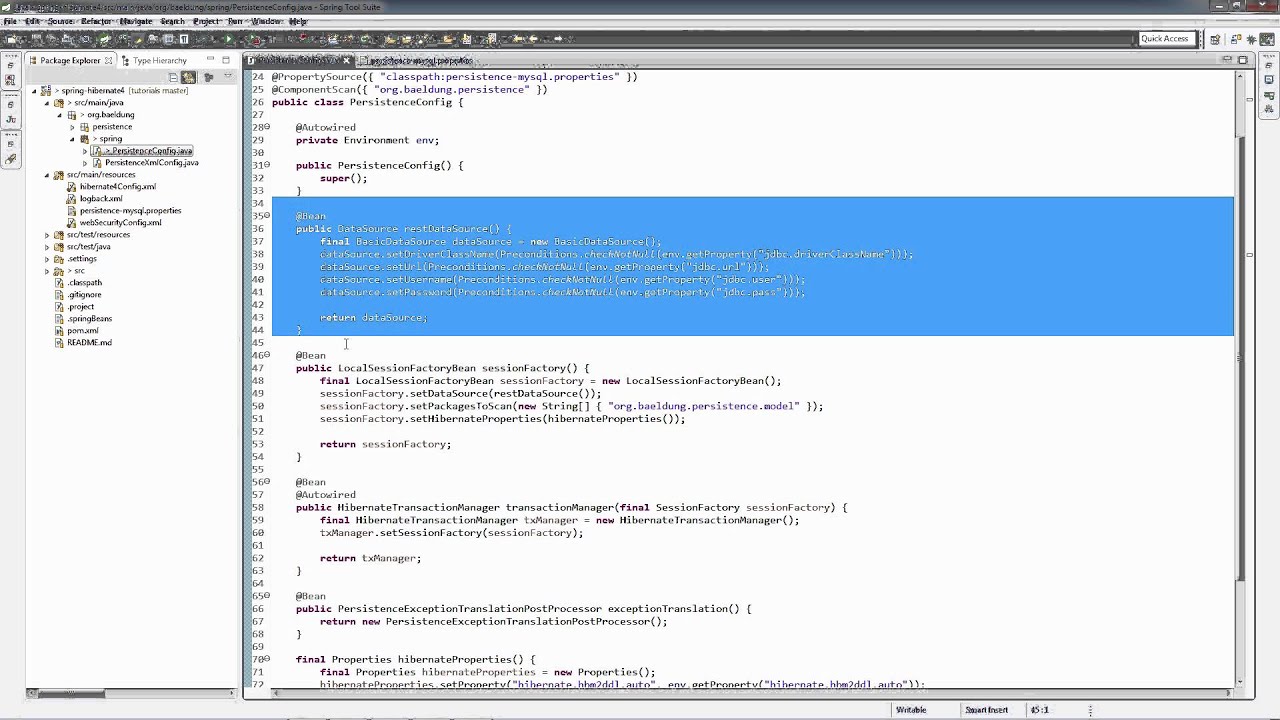The width and height of the screenshot is (1280, 720).
Task: Select the rightmost perspective icon in toolbar
Action: click(x=1267, y=39)
